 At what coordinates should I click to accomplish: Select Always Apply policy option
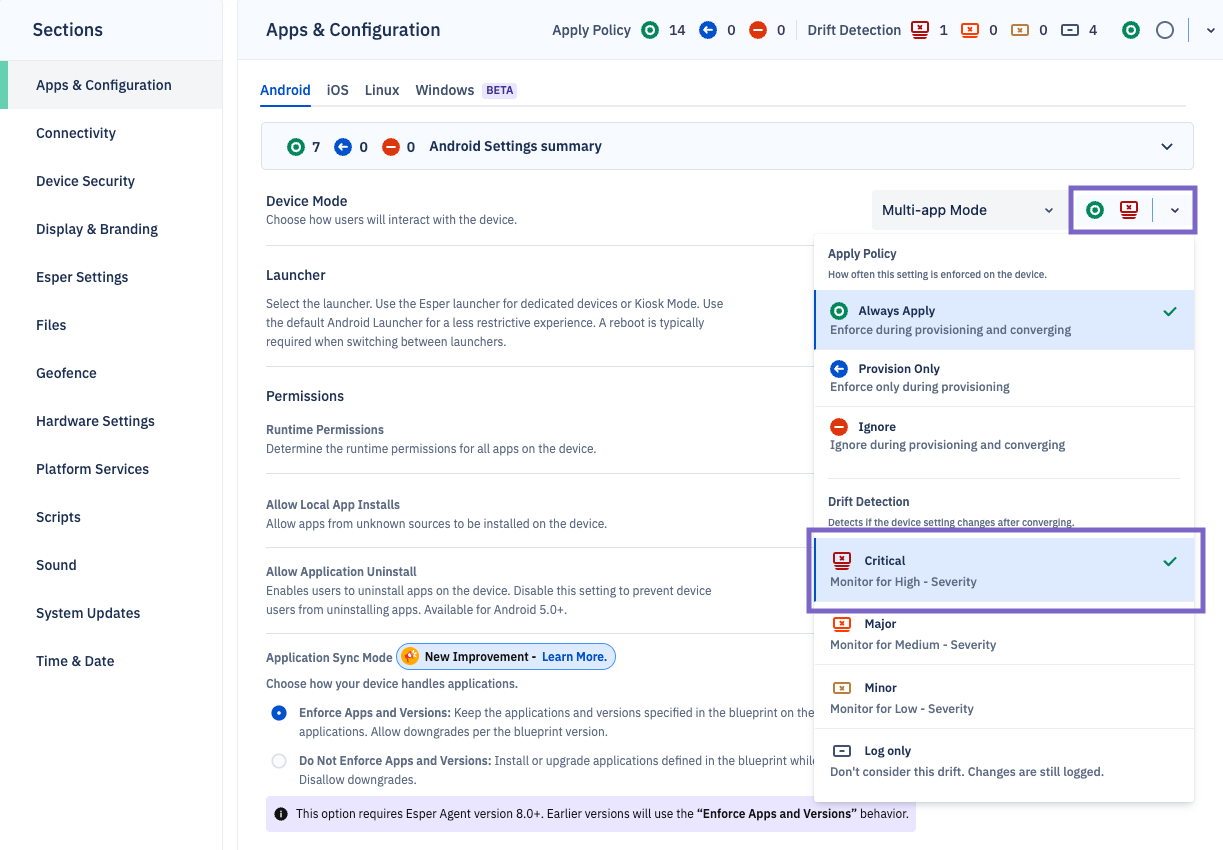pos(1004,320)
